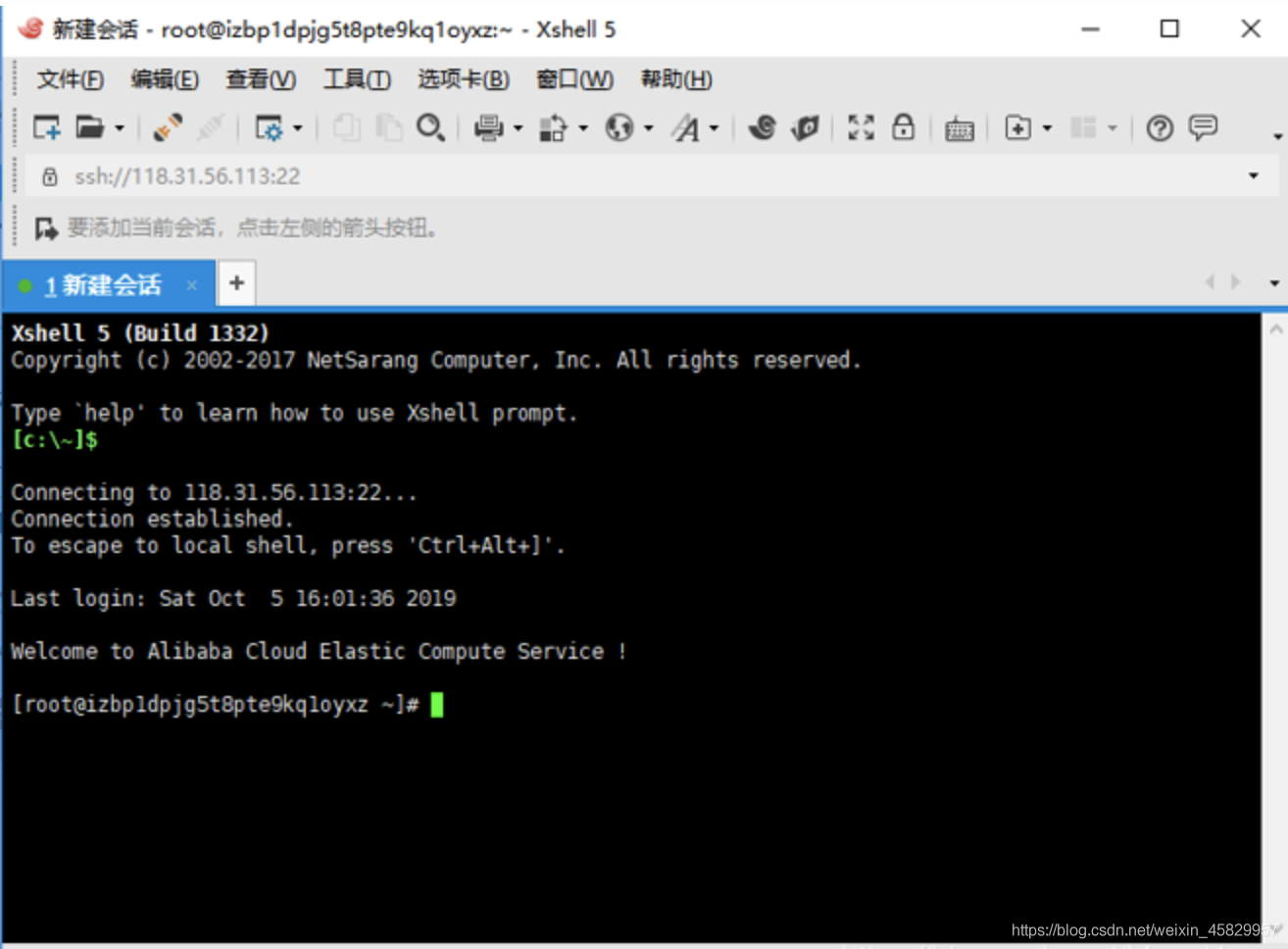Expand the address bar dropdown arrow

(1254, 176)
